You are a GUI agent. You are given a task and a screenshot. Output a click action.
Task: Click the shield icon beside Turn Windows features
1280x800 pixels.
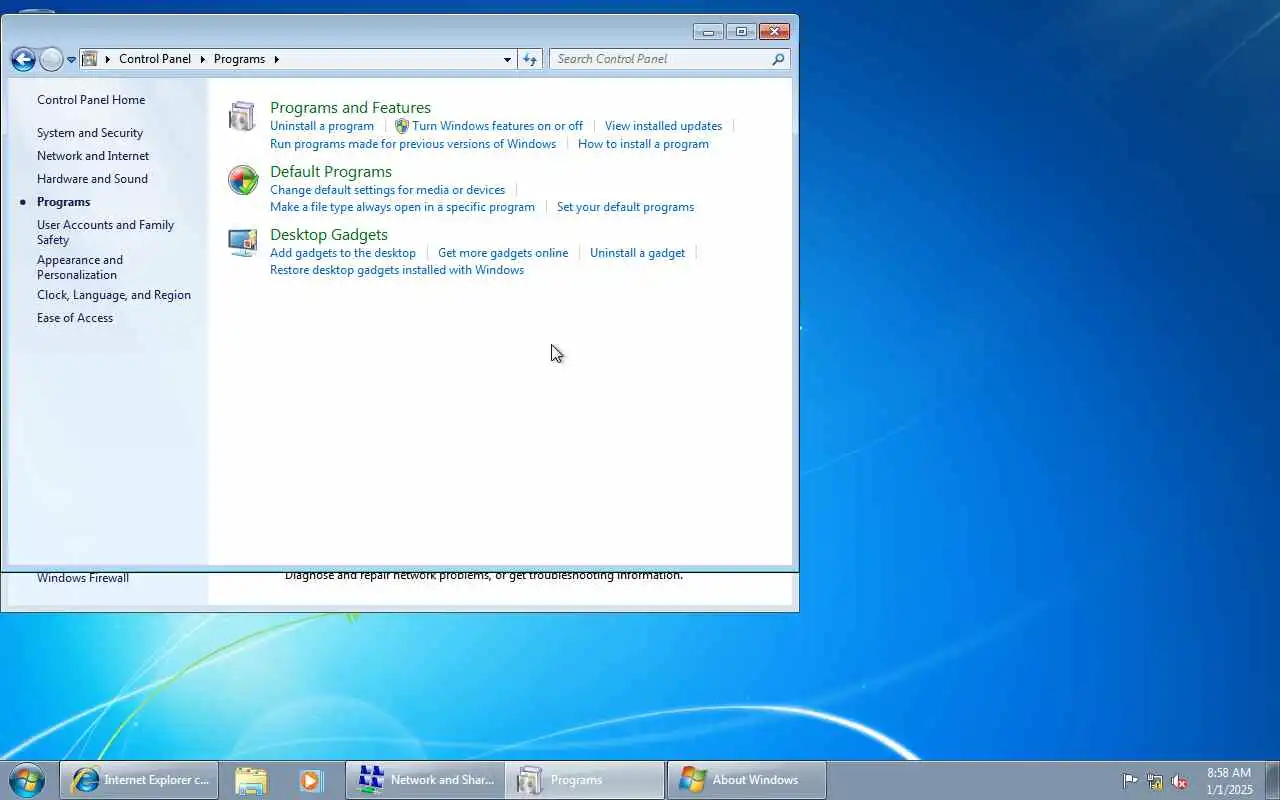click(x=402, y=126)
